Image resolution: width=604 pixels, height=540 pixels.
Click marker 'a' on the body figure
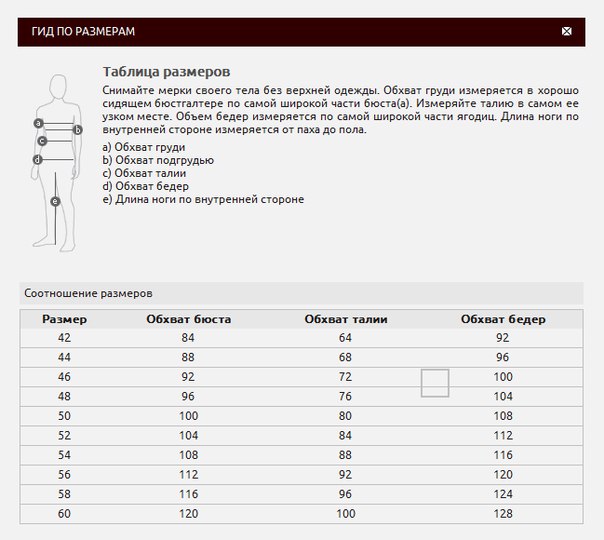click(38, 123)
